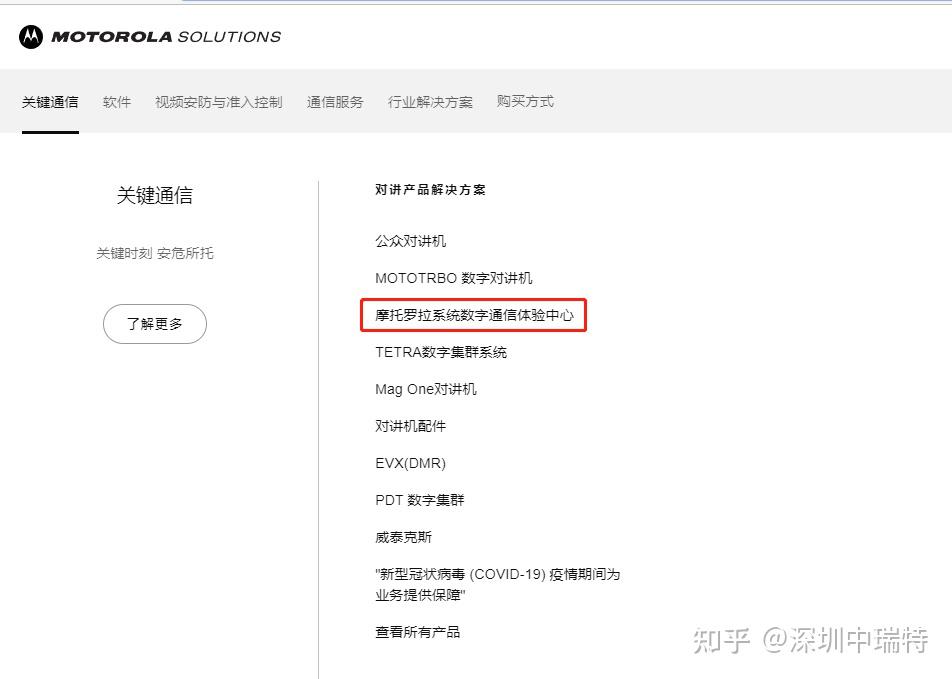
Task: Click the 了解更多 button
Action: coord(155,324)
